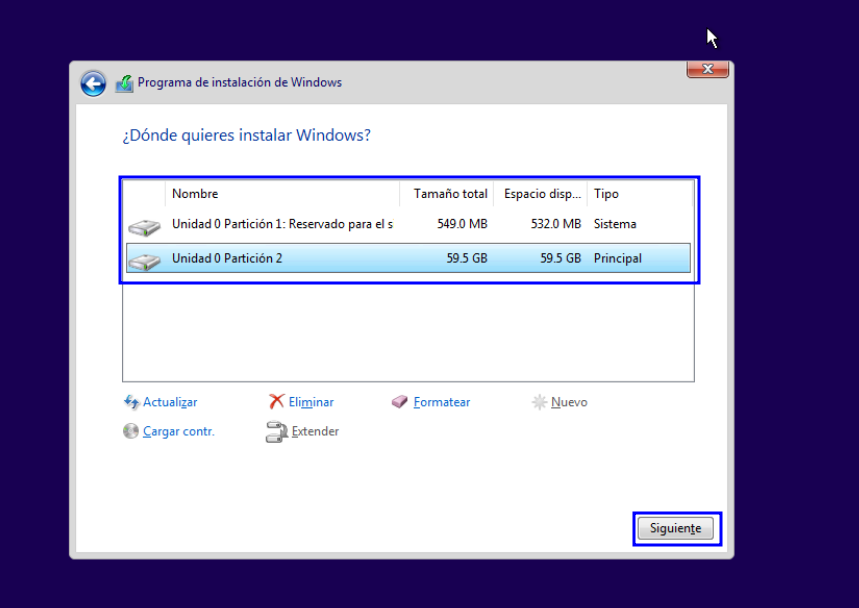This screenshot has height=608, width=859.
Task: Click the Extender option
Action: [315, 431]
